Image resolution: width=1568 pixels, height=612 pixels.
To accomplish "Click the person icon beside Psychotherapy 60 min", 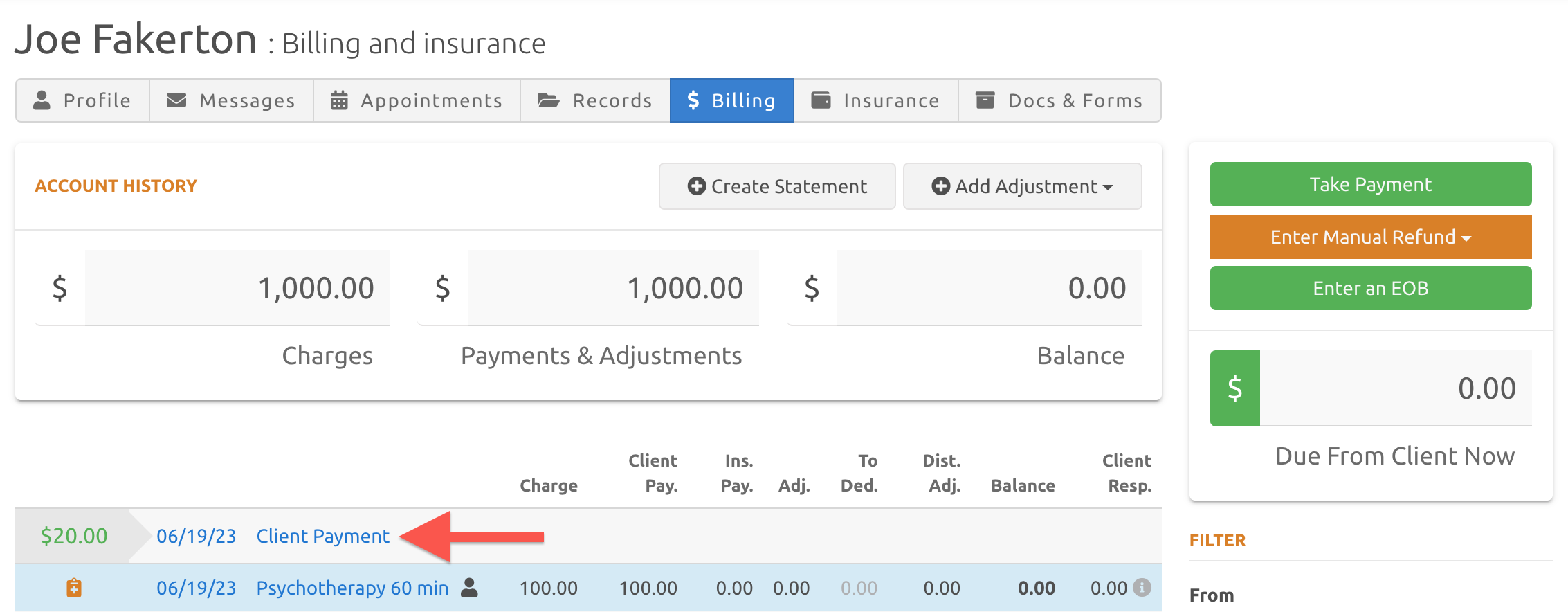I will click(x=470, y=588).
